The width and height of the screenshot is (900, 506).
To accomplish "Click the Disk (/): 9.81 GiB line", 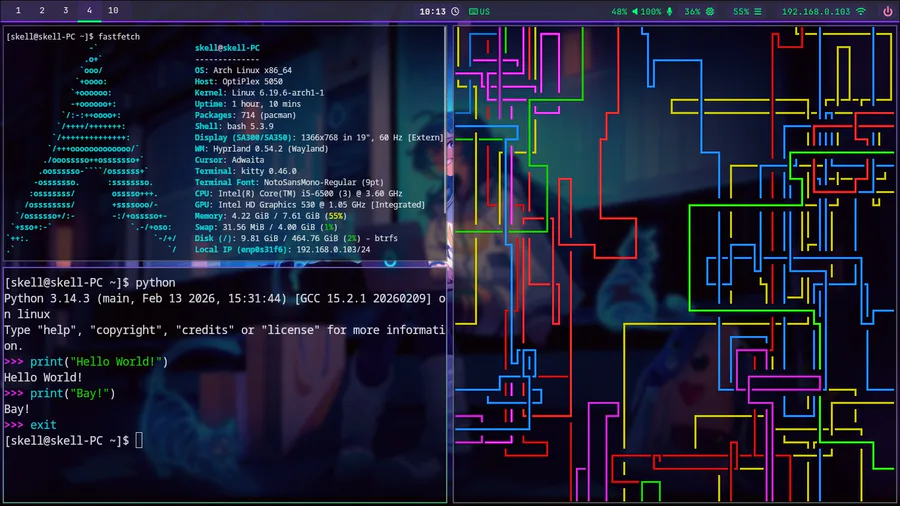I will pyautogui.click(x=296, y=238).
